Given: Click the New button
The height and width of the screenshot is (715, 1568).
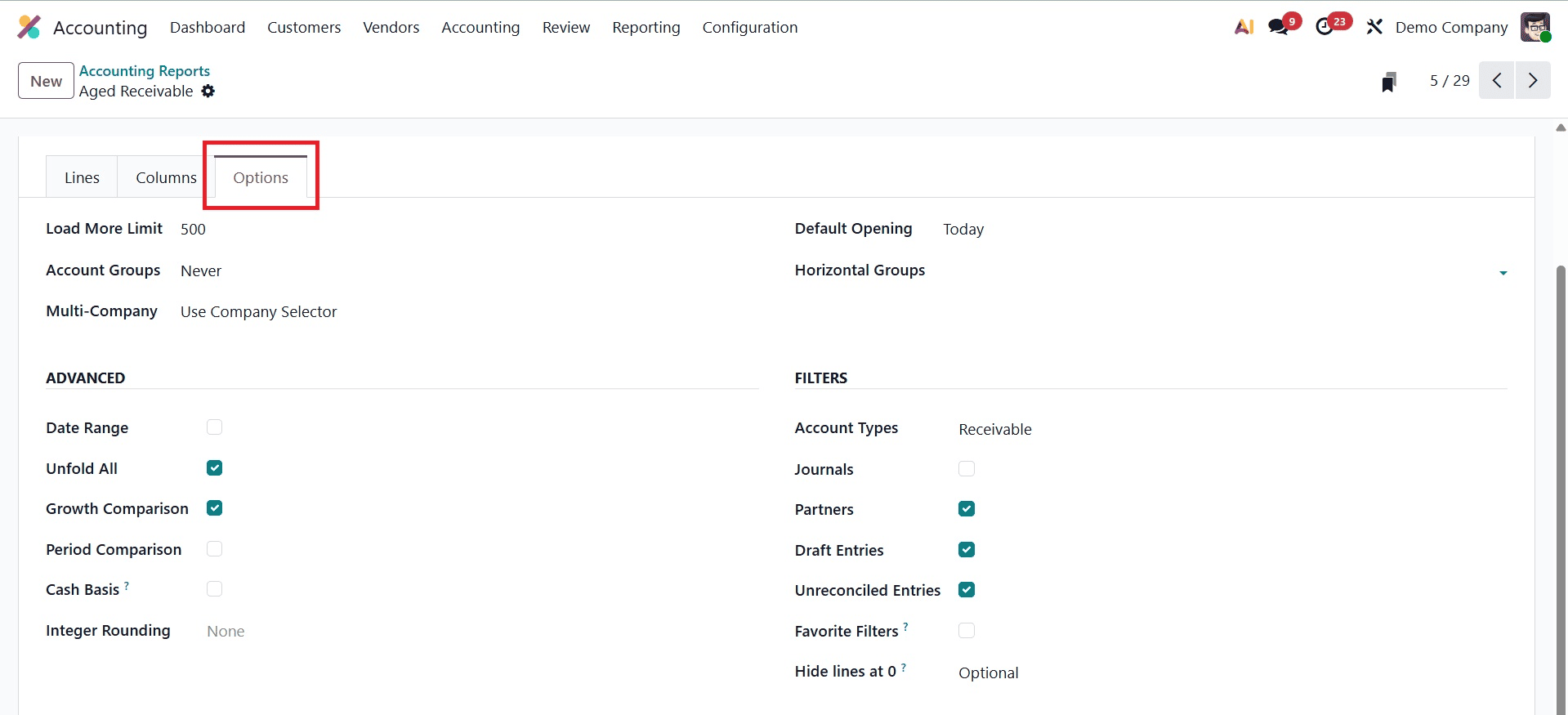Looking at the screenshot, I should pyautogui.click(x=46, y=81).
